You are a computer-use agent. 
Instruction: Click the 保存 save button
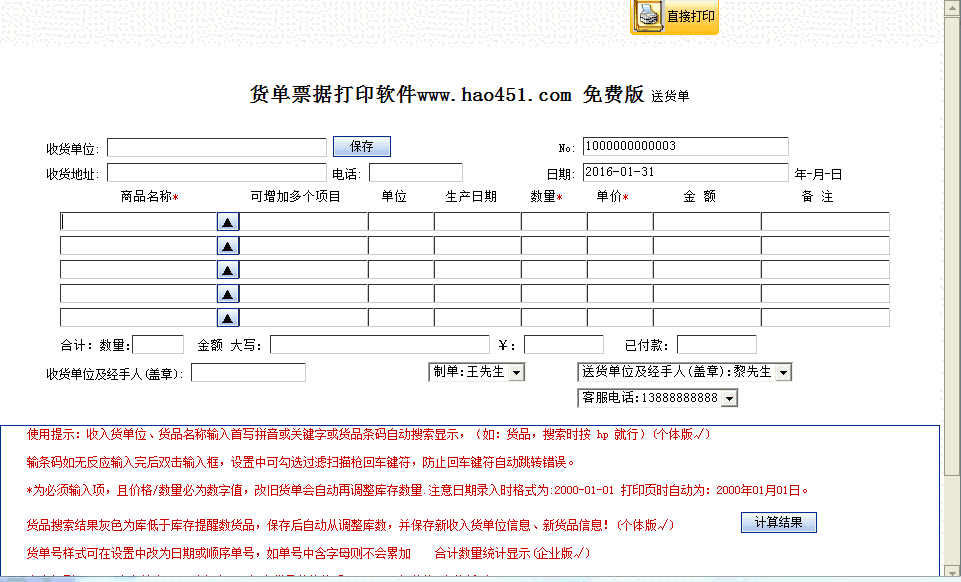click(362, 146)
